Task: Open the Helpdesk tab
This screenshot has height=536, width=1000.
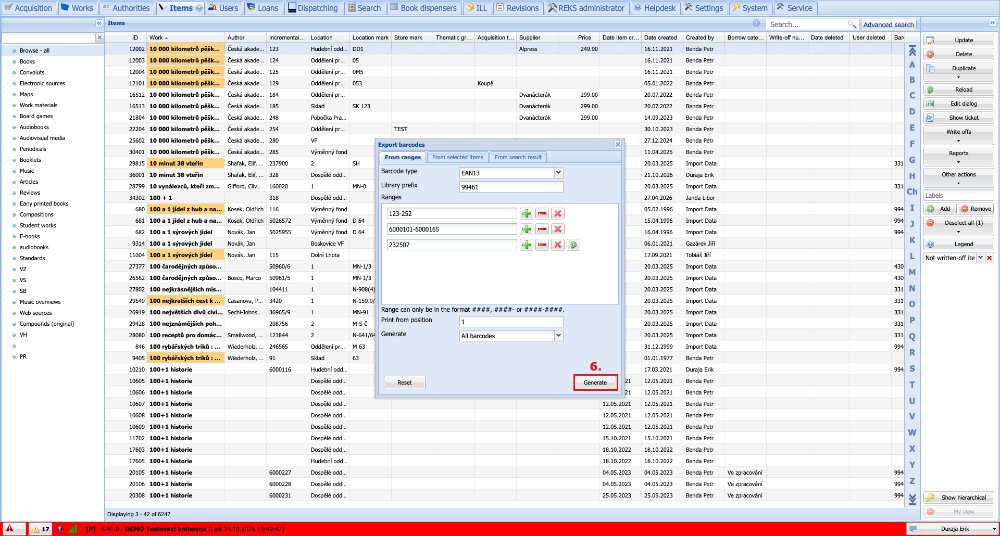Action: pos(654,8)
